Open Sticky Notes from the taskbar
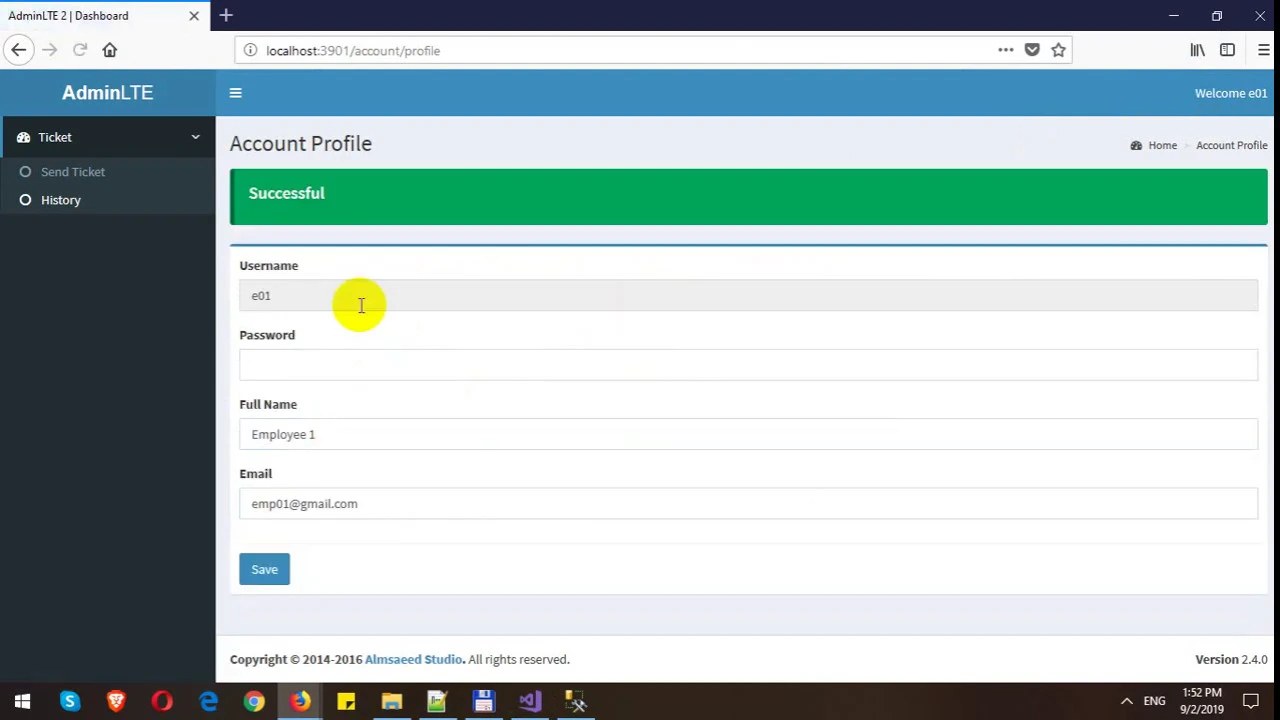 (346, 701)
